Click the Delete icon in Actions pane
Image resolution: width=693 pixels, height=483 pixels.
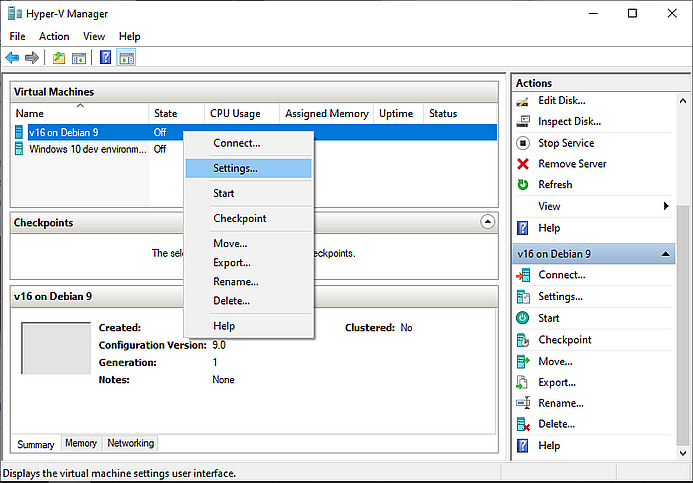[x=523, y=424]
